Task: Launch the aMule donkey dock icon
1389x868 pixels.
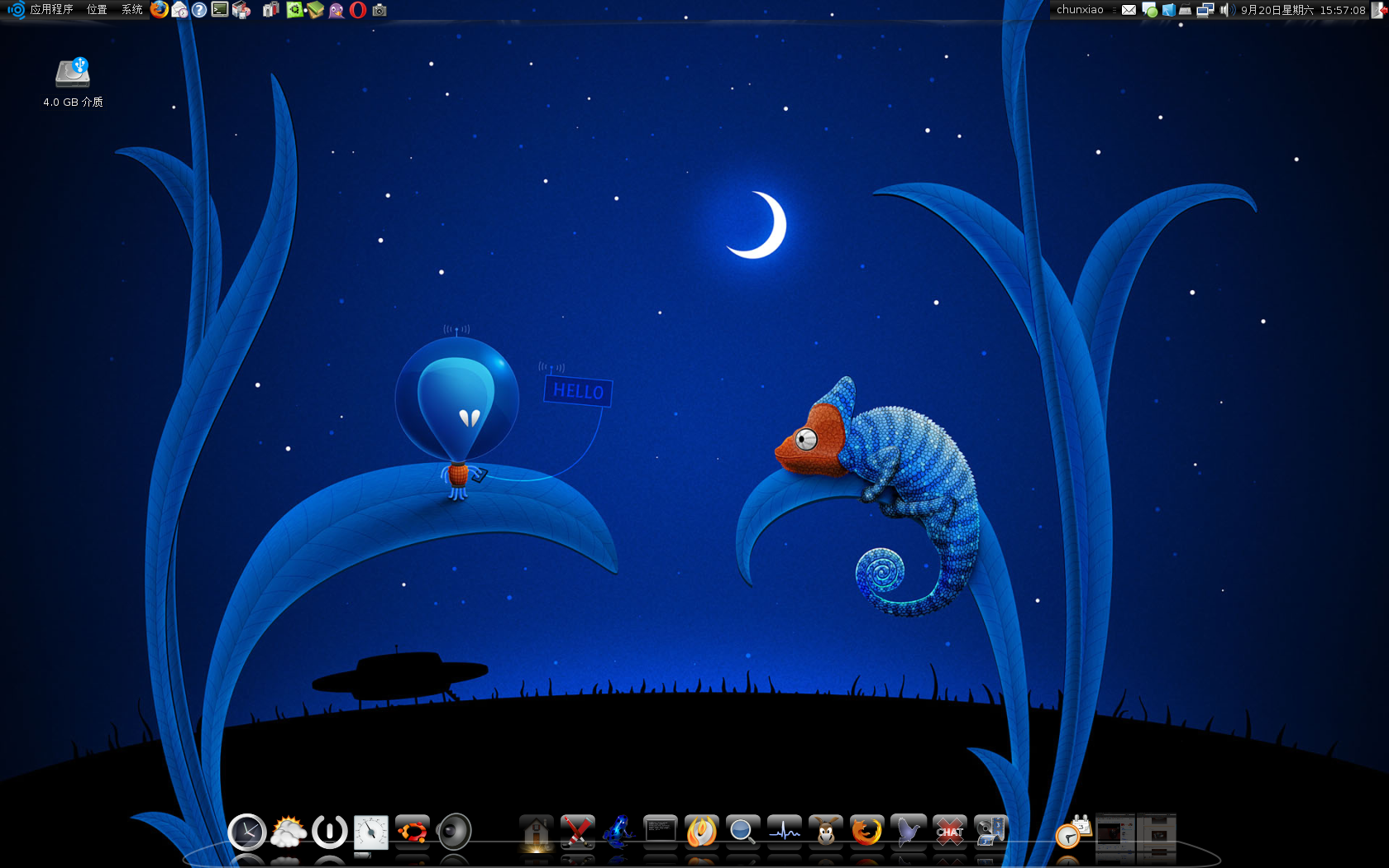Action: tap(825, 832)
